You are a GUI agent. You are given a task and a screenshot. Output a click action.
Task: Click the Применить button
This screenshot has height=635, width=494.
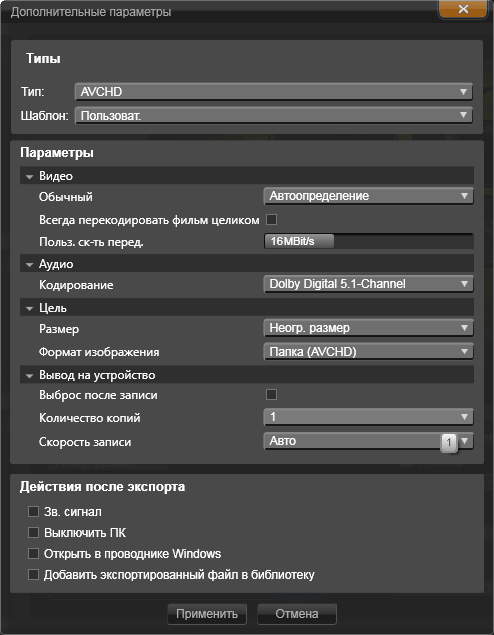tap(207, 614)
